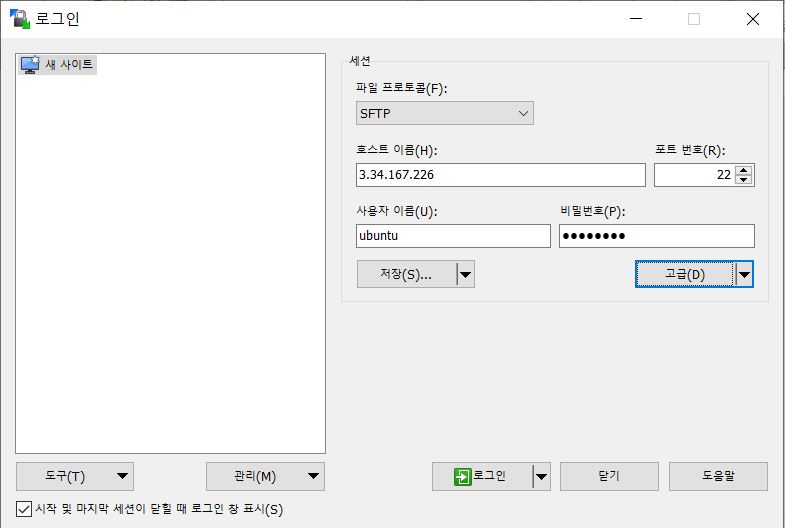The height and width of the screenshot is (528, 785).
Task: Click the new site monitor icon
Action: tap(30, 65)
